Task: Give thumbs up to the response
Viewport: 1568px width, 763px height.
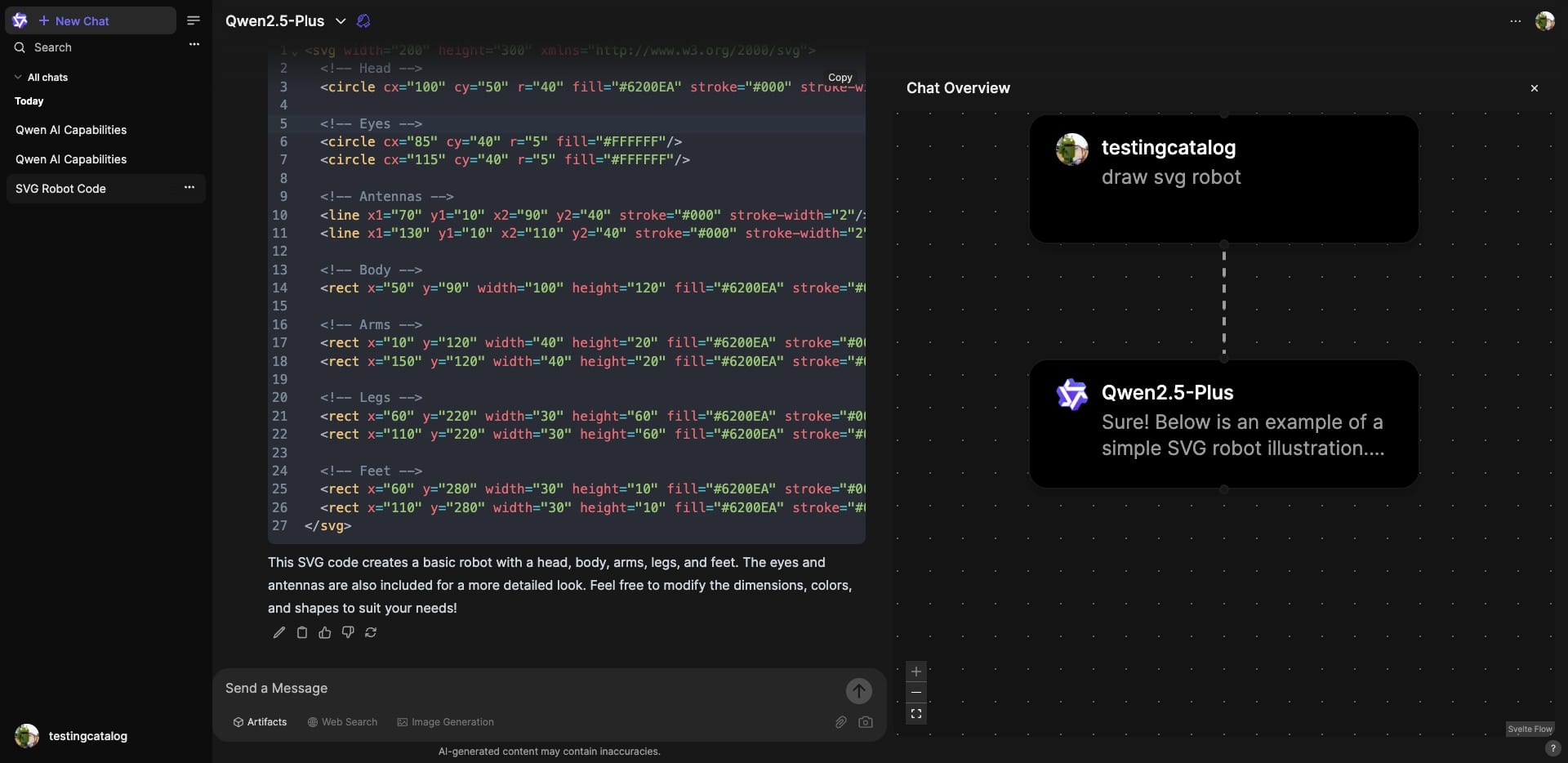Action: pyautogui.click(x=325, y=632)
